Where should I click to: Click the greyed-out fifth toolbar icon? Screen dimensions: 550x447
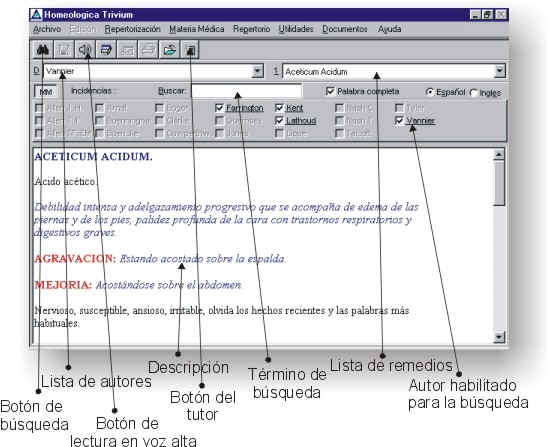[127, 49]
